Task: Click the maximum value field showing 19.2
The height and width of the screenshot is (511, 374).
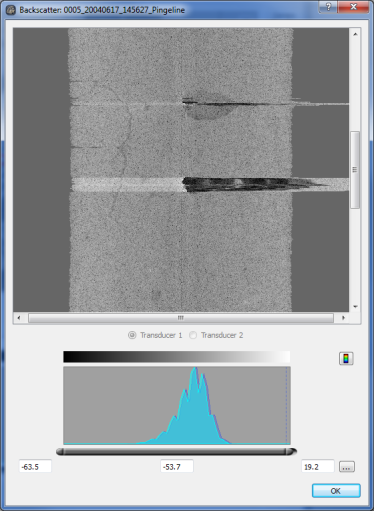Action: pos(318,466)
